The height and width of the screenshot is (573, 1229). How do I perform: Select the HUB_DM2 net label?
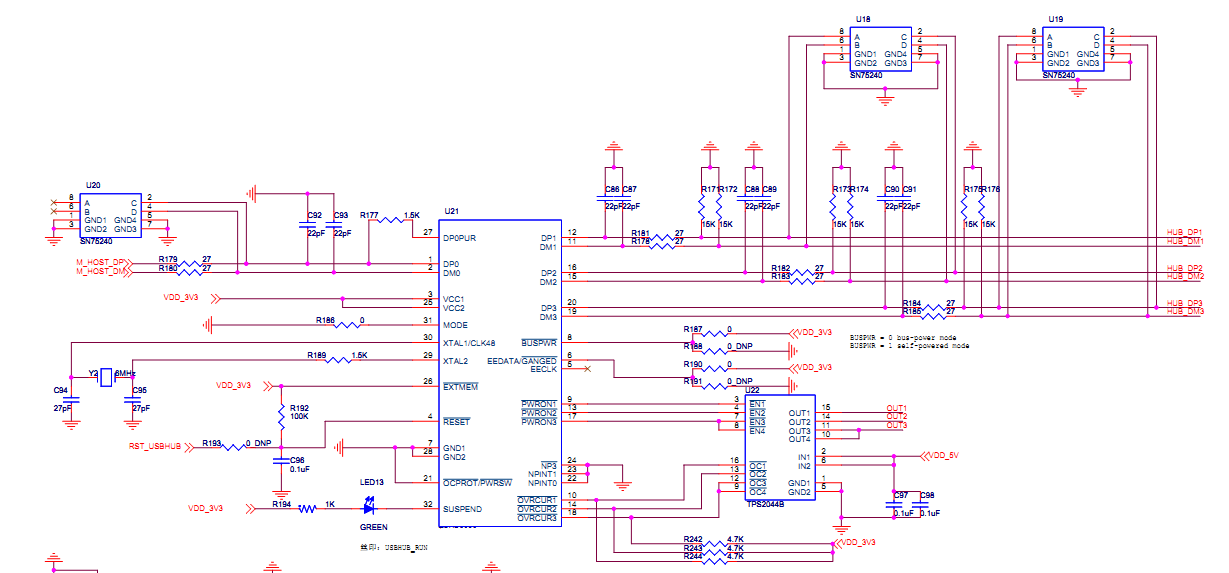coord(1185,276)
